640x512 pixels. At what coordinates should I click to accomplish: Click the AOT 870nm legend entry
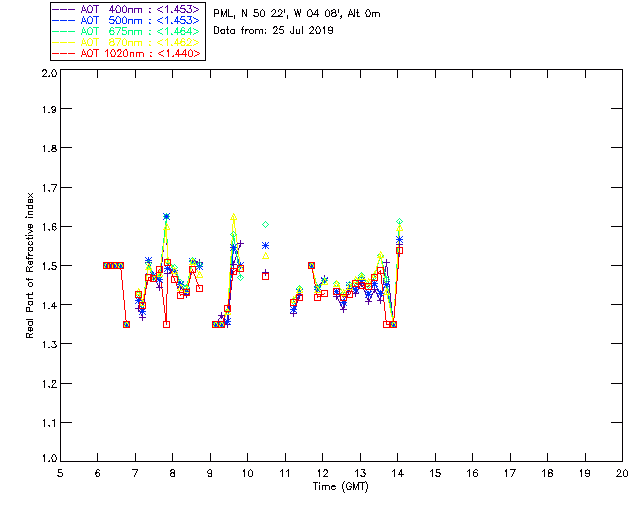coord(127,42)
